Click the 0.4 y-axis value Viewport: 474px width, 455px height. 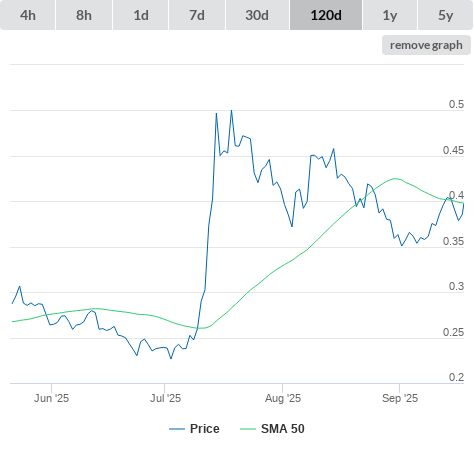[456, 195]
